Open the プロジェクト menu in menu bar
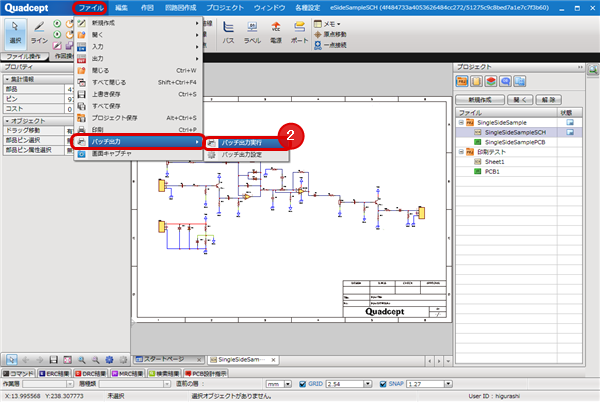This screenshot has width=600, height=402. [x=225, y=8]
